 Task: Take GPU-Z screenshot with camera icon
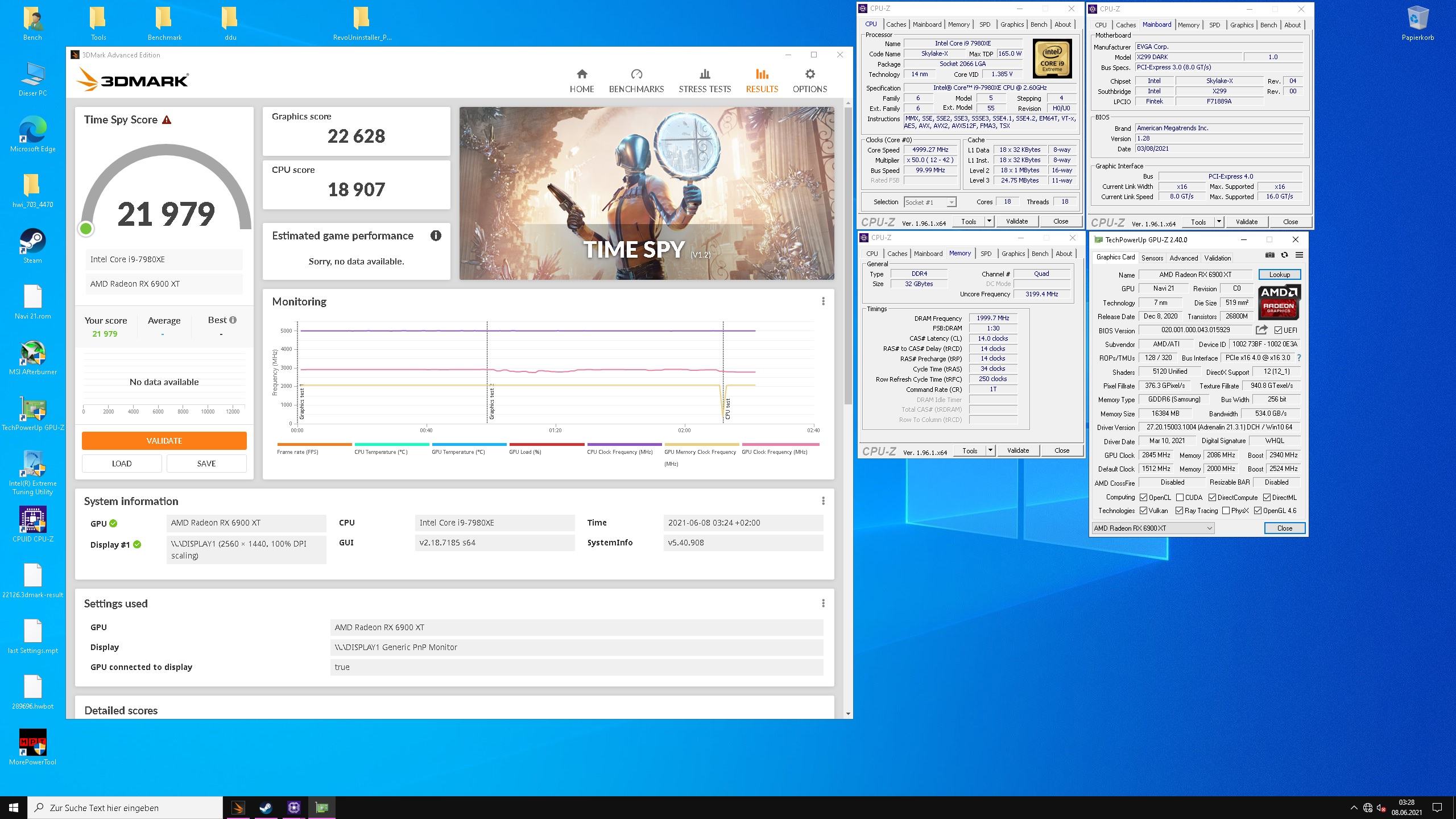pyautogui.click(x=1270, y=255)
